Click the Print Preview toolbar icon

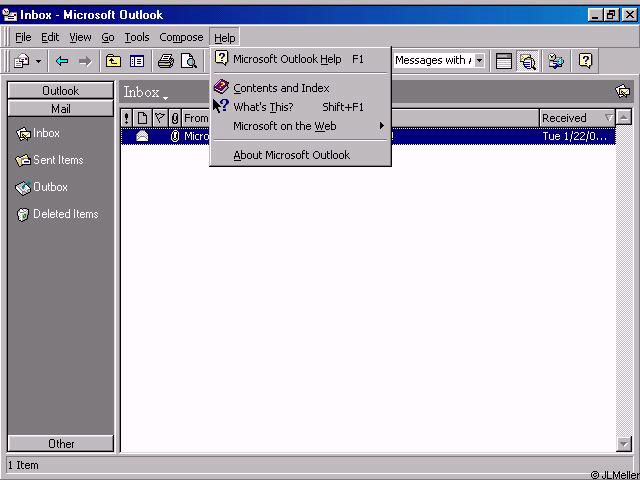[189, 61]
